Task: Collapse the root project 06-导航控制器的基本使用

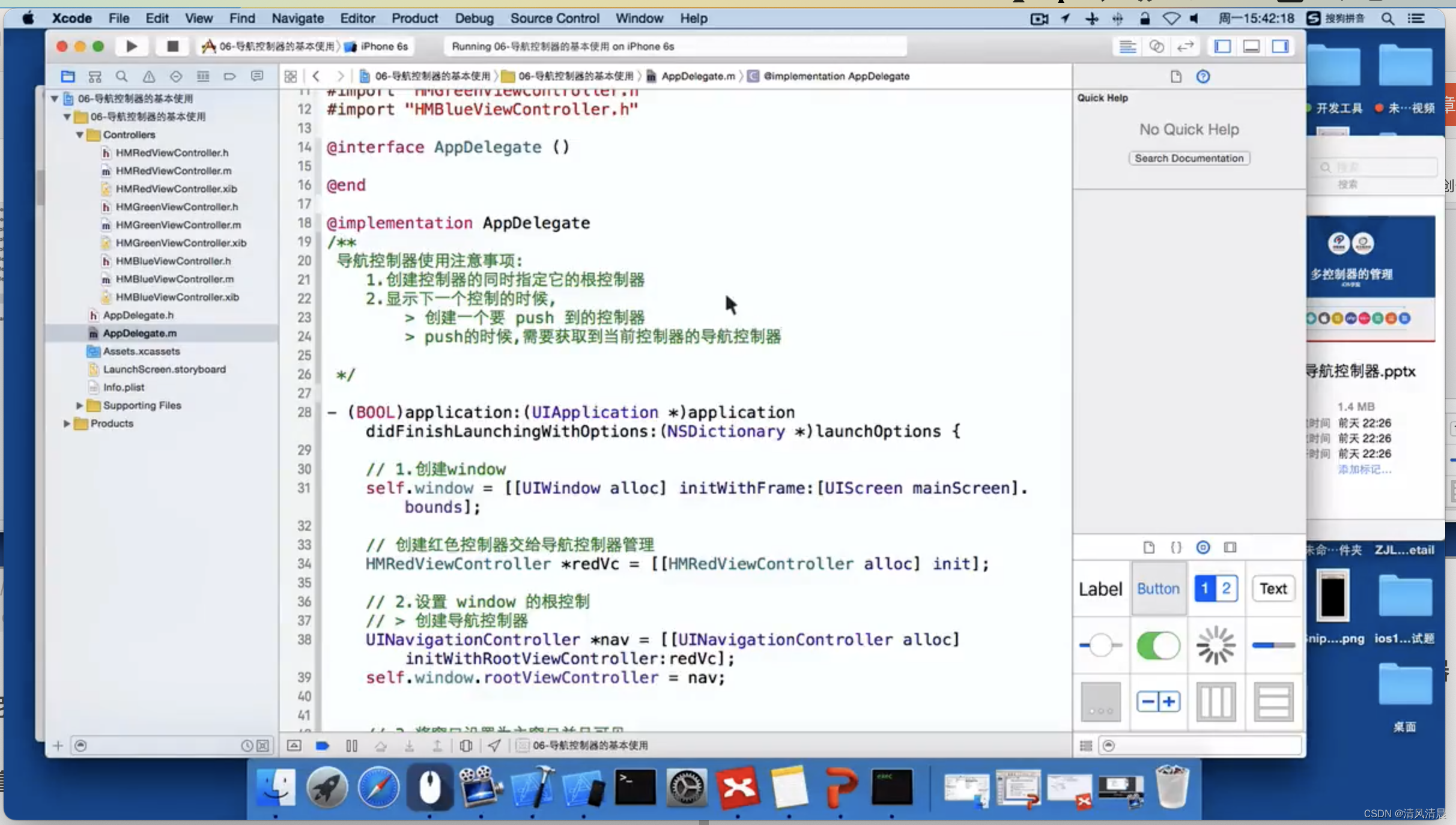Action: 54,98
